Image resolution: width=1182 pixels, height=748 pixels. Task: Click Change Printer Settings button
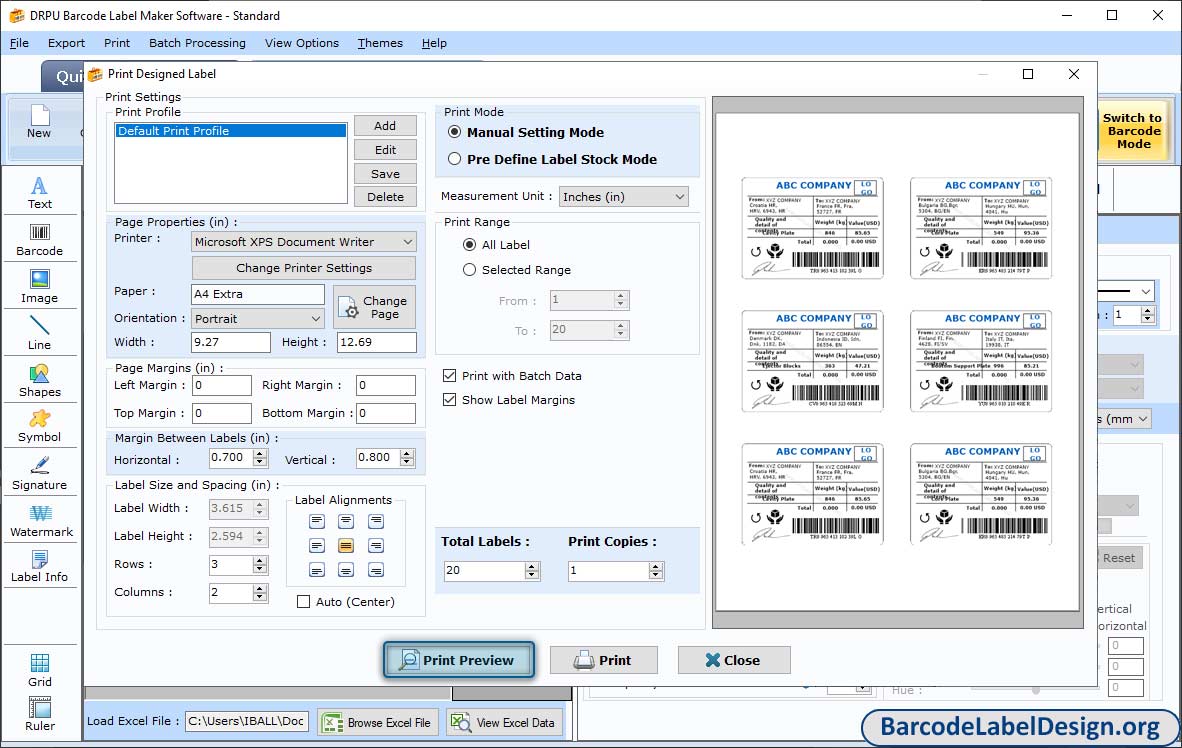304,268
